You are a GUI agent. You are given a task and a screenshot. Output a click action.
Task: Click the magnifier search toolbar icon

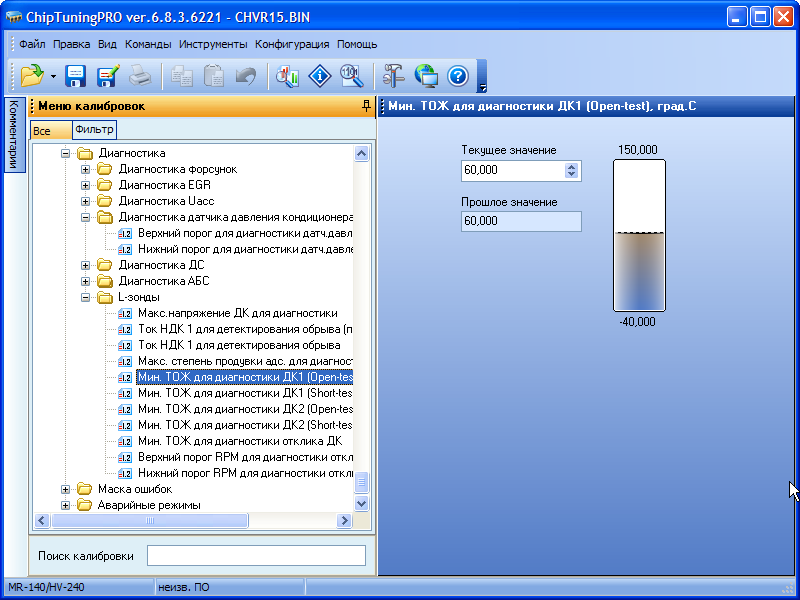pos(350,75)
